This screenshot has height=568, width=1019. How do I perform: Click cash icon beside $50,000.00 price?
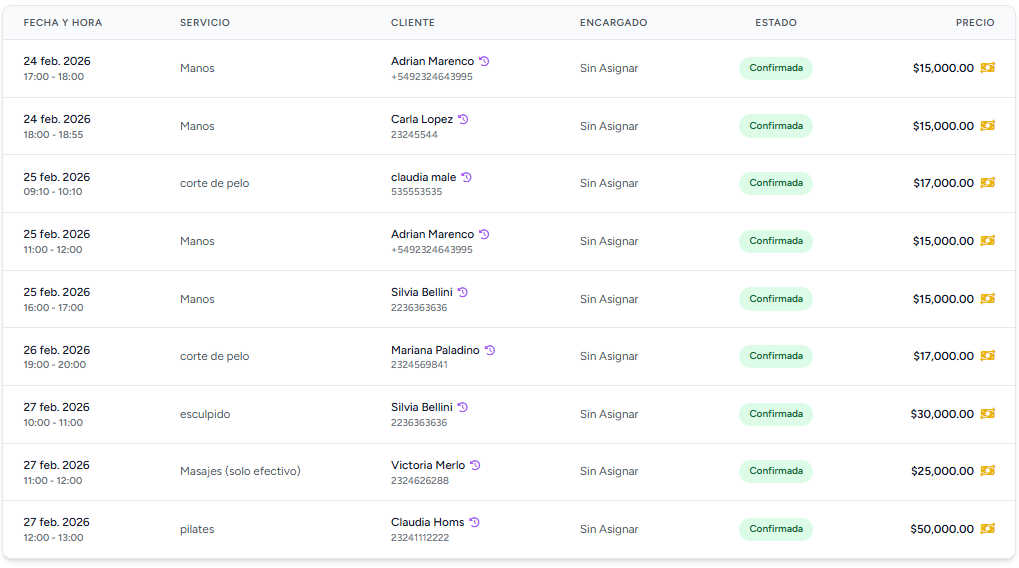pos(987,529)
